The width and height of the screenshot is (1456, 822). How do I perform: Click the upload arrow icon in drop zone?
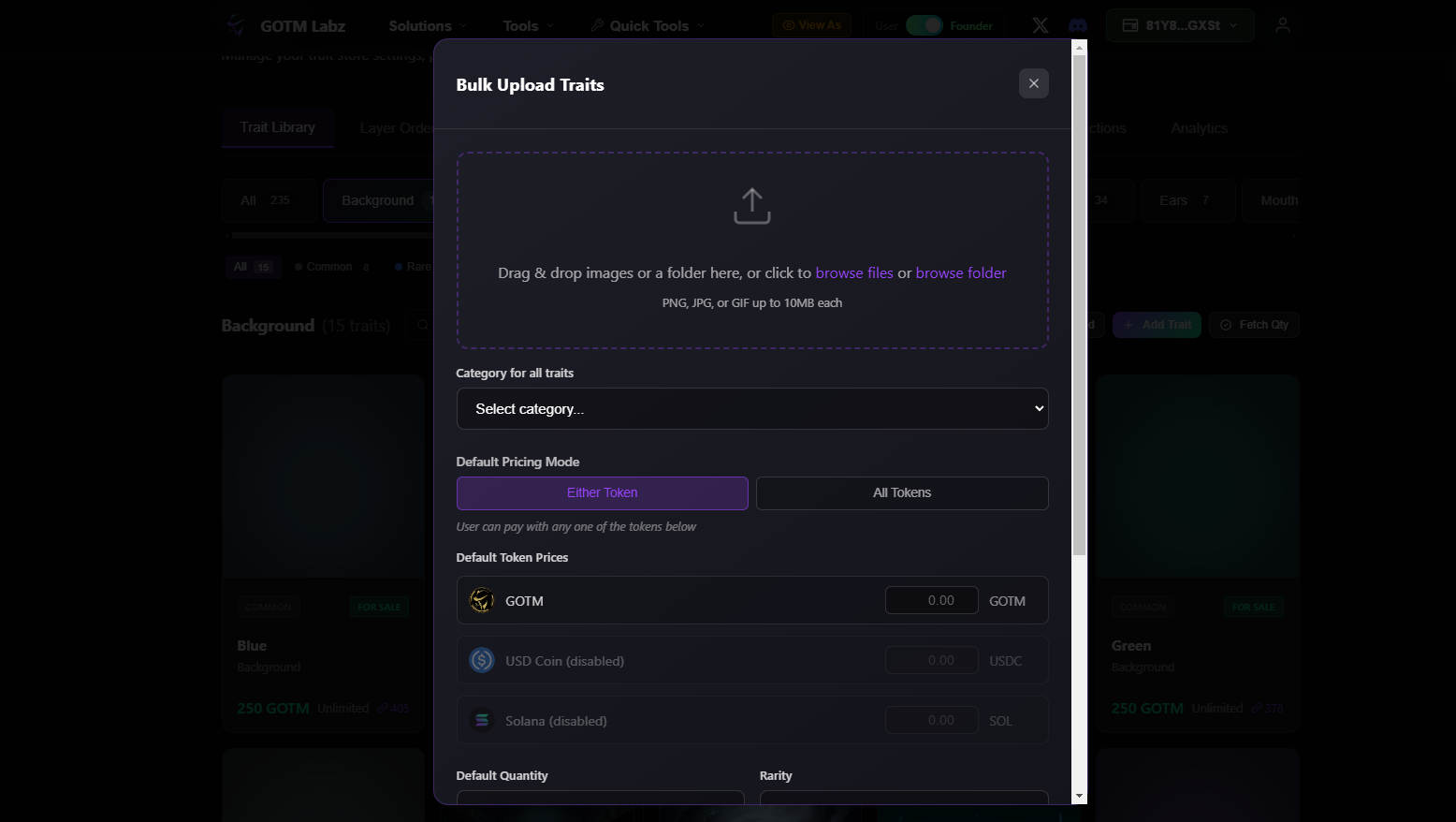(x=751, y=206)
